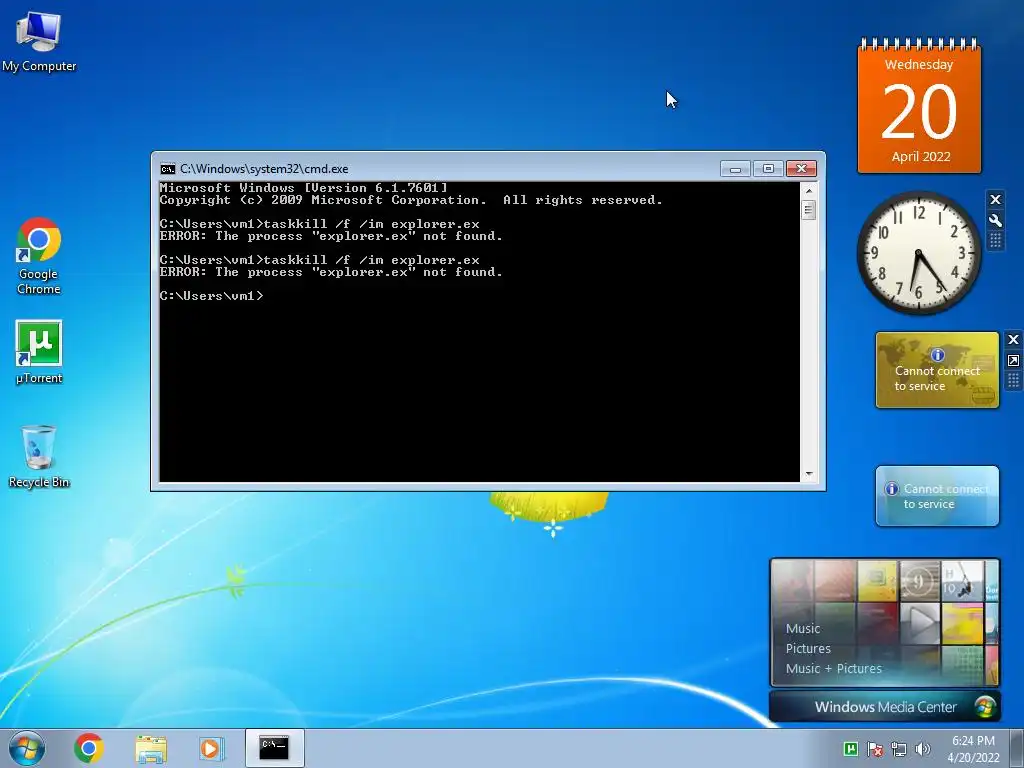Click the Windows Media Center logo orb

point(985,707)
